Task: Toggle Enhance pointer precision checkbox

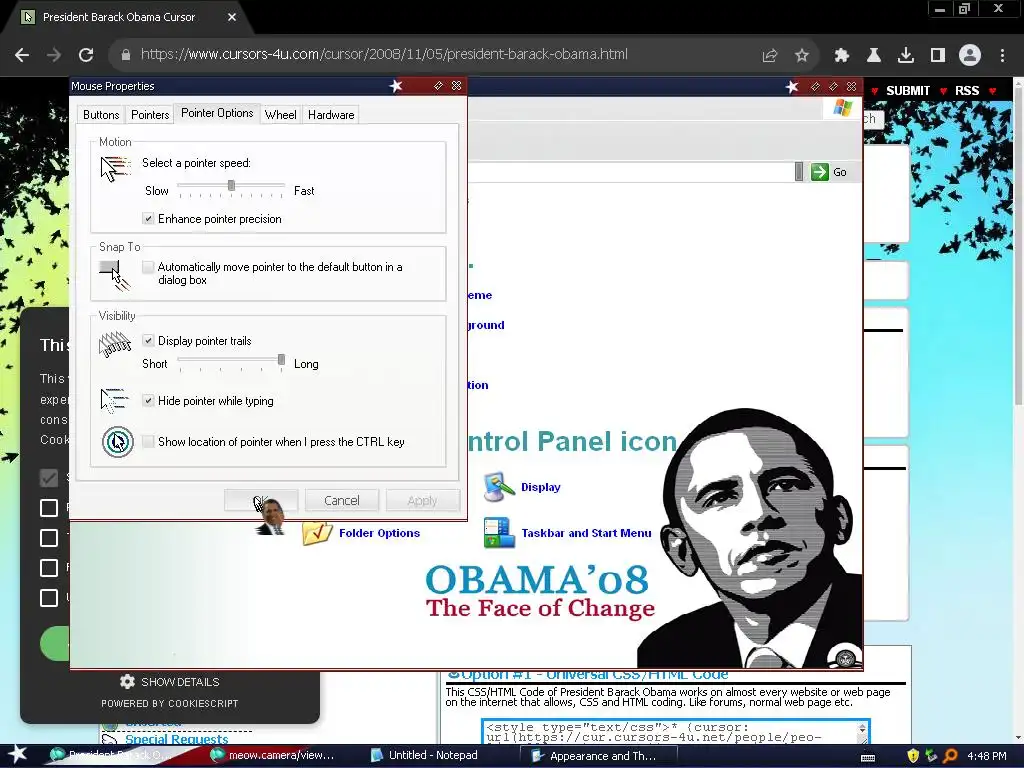Action: pyautogui.click(x=148, y=219)
